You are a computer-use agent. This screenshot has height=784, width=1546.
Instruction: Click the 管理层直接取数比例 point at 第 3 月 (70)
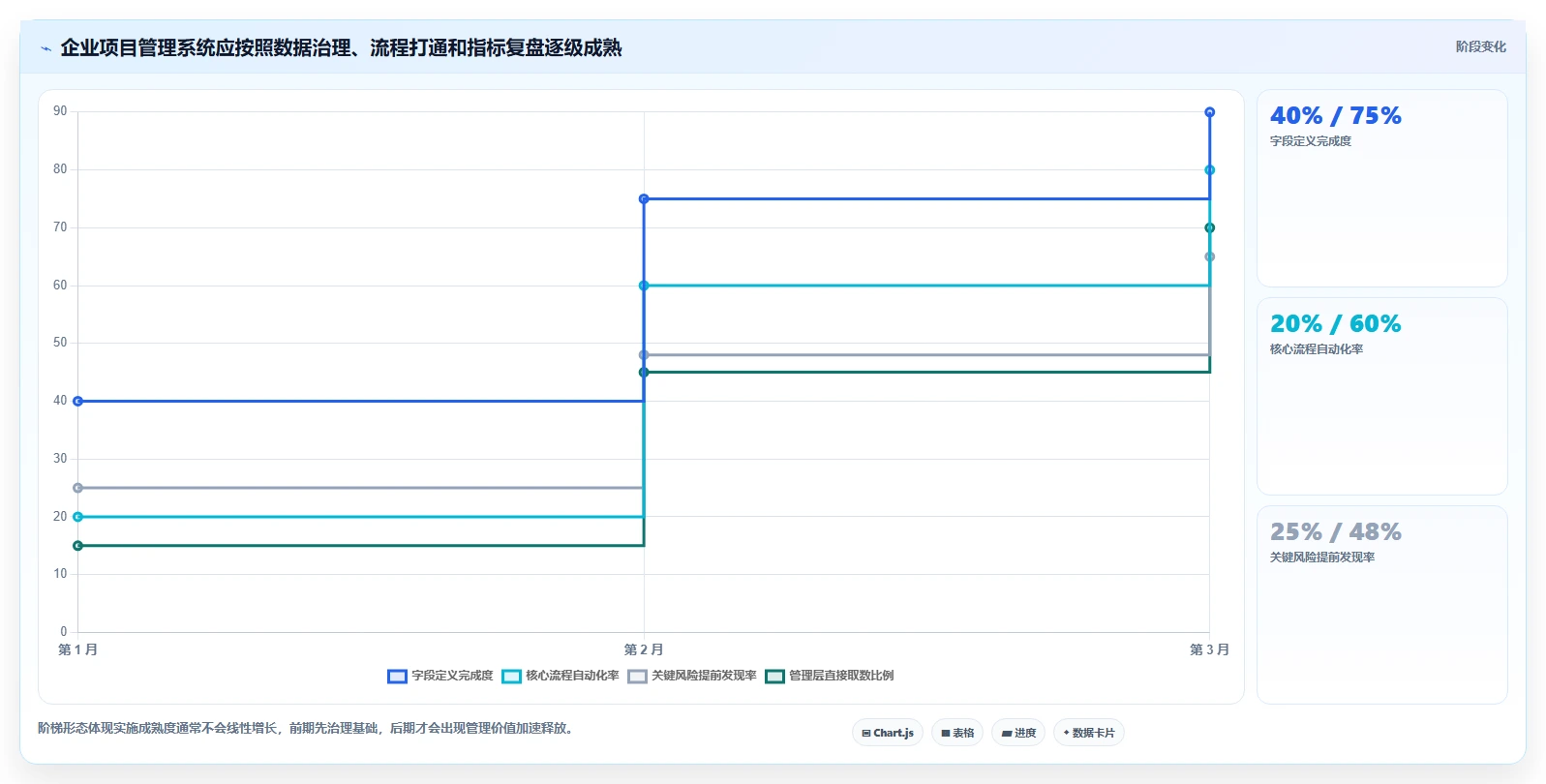coord(1210,228)
